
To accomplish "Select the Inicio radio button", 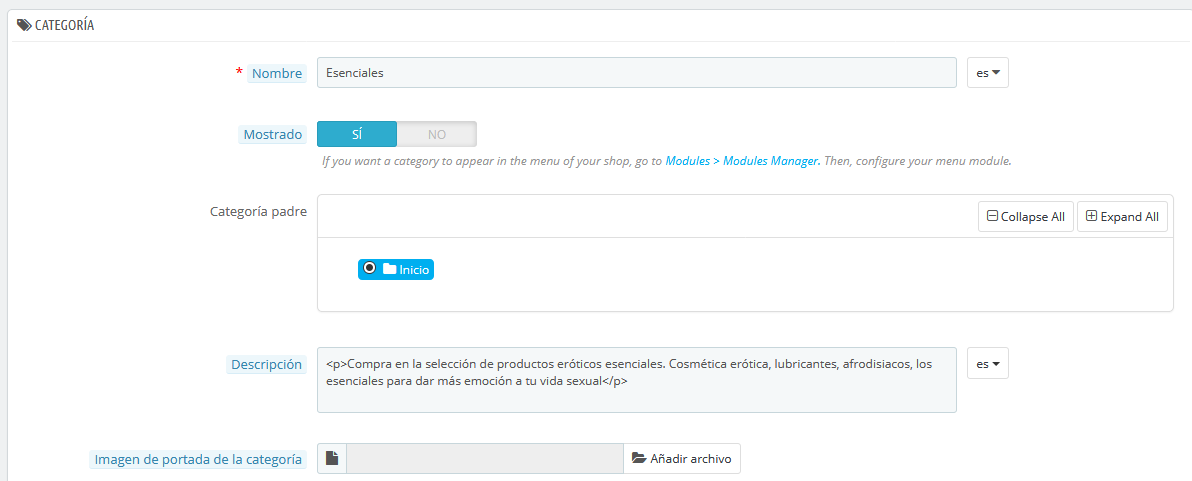I will 370,268.
